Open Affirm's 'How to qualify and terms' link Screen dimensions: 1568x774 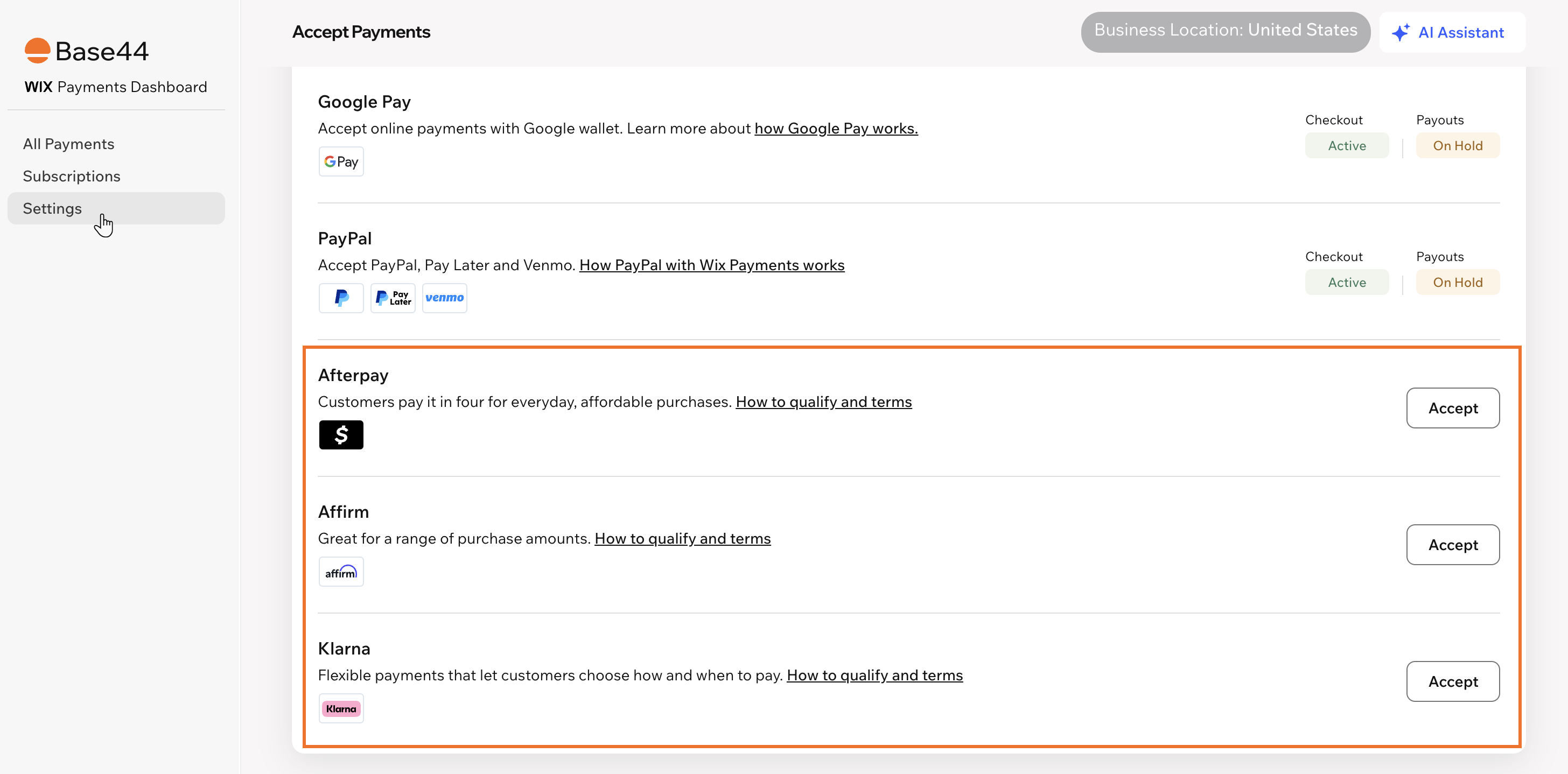click(682, 539)
